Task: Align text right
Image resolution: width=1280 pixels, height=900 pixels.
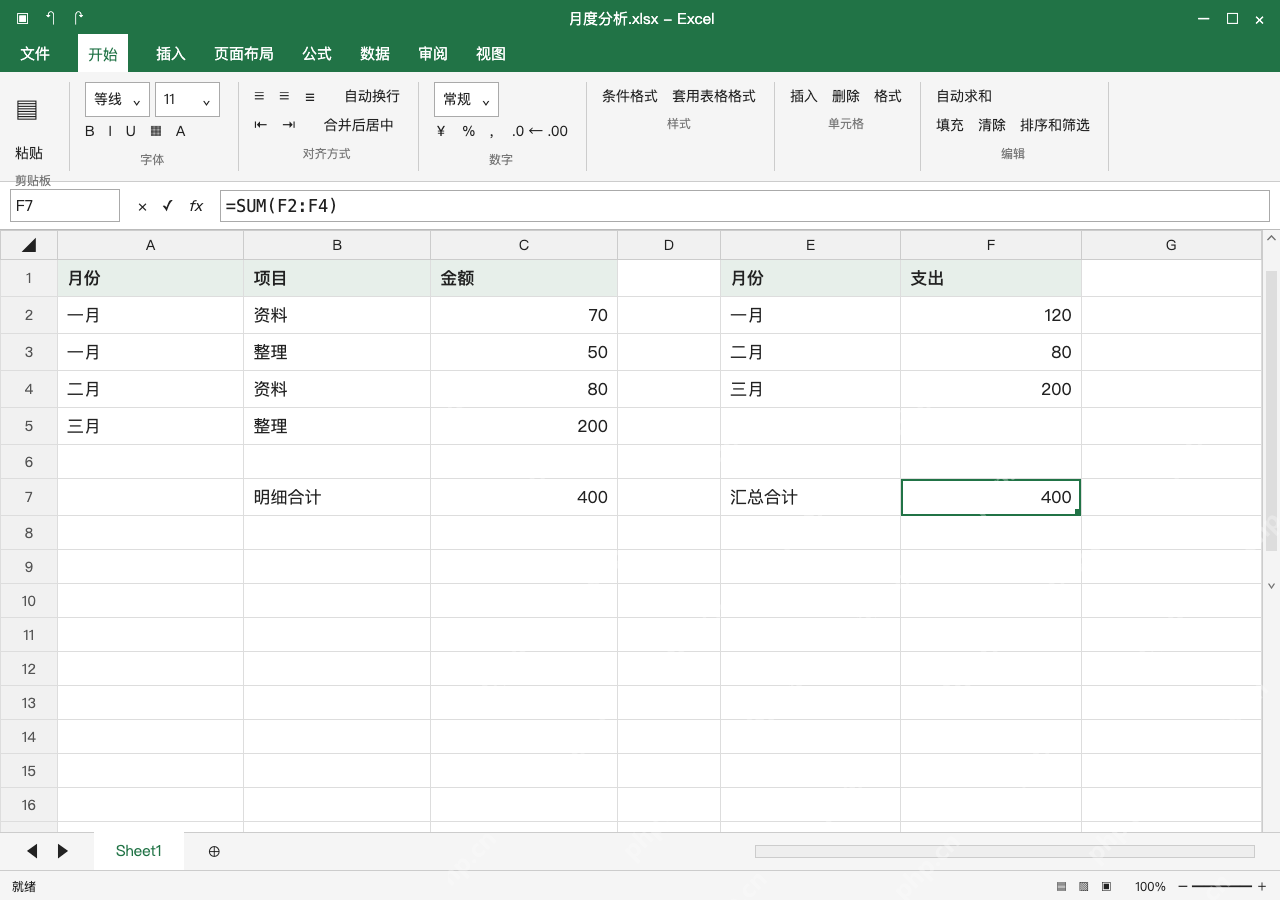Action: pos(310,96)
